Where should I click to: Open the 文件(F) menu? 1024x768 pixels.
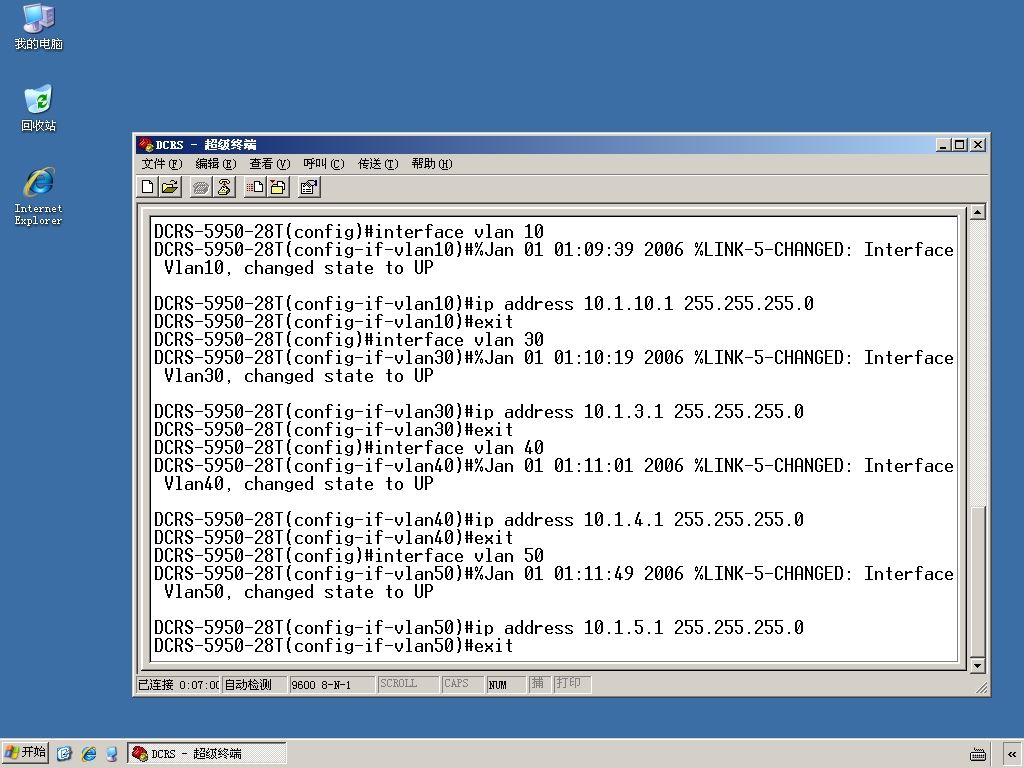click(161, 164)
